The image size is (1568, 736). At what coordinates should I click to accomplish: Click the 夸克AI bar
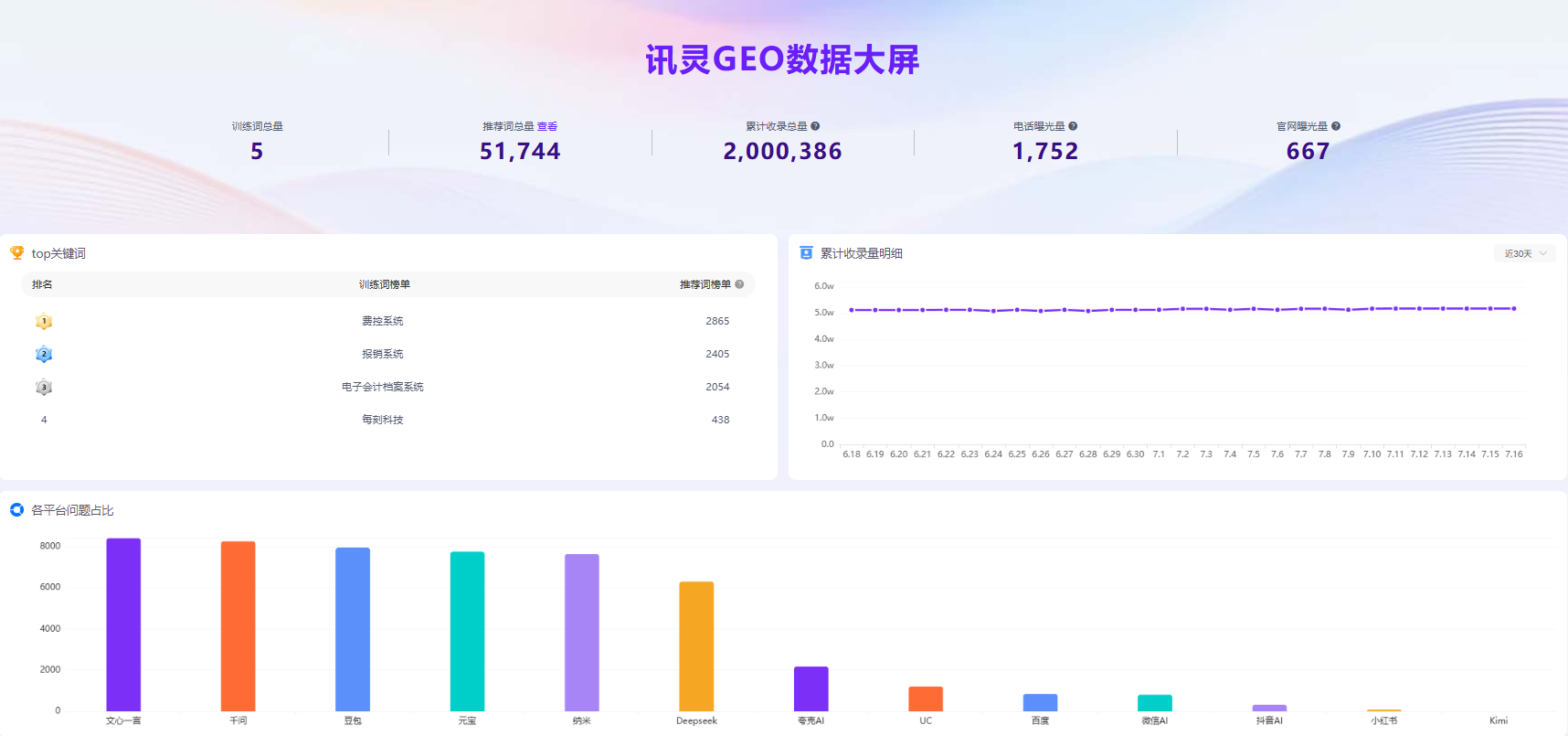[811, 688]
